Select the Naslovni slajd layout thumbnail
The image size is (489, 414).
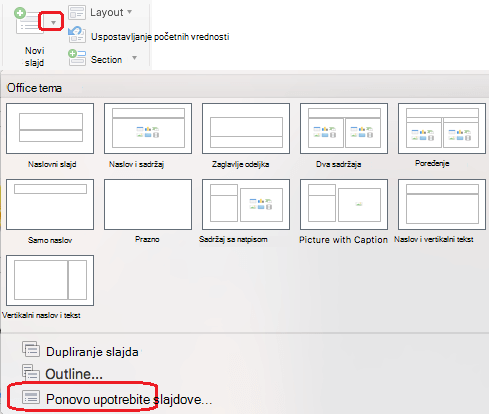pos(50,128)
